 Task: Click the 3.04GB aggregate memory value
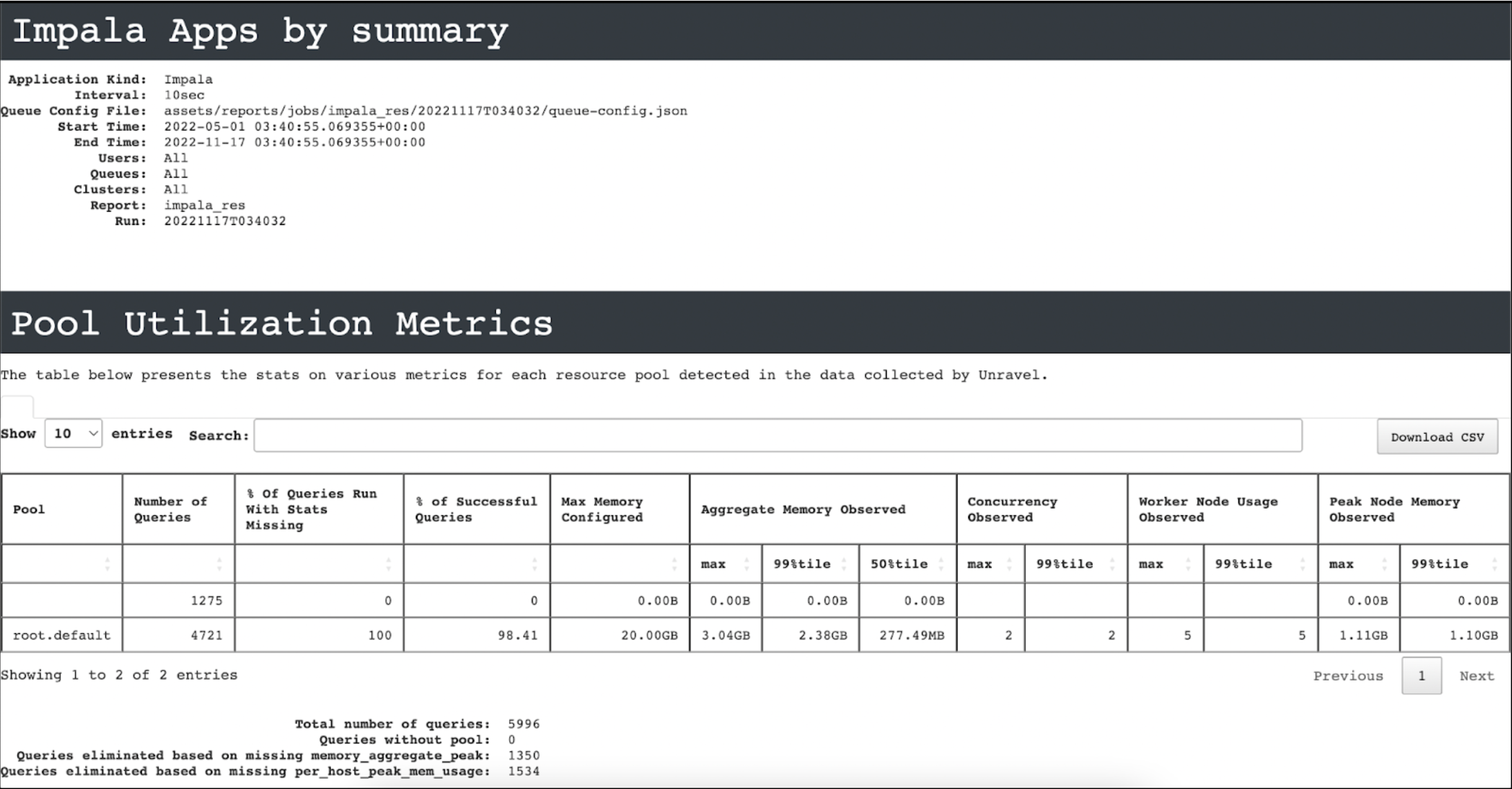(x=726, y=635)
